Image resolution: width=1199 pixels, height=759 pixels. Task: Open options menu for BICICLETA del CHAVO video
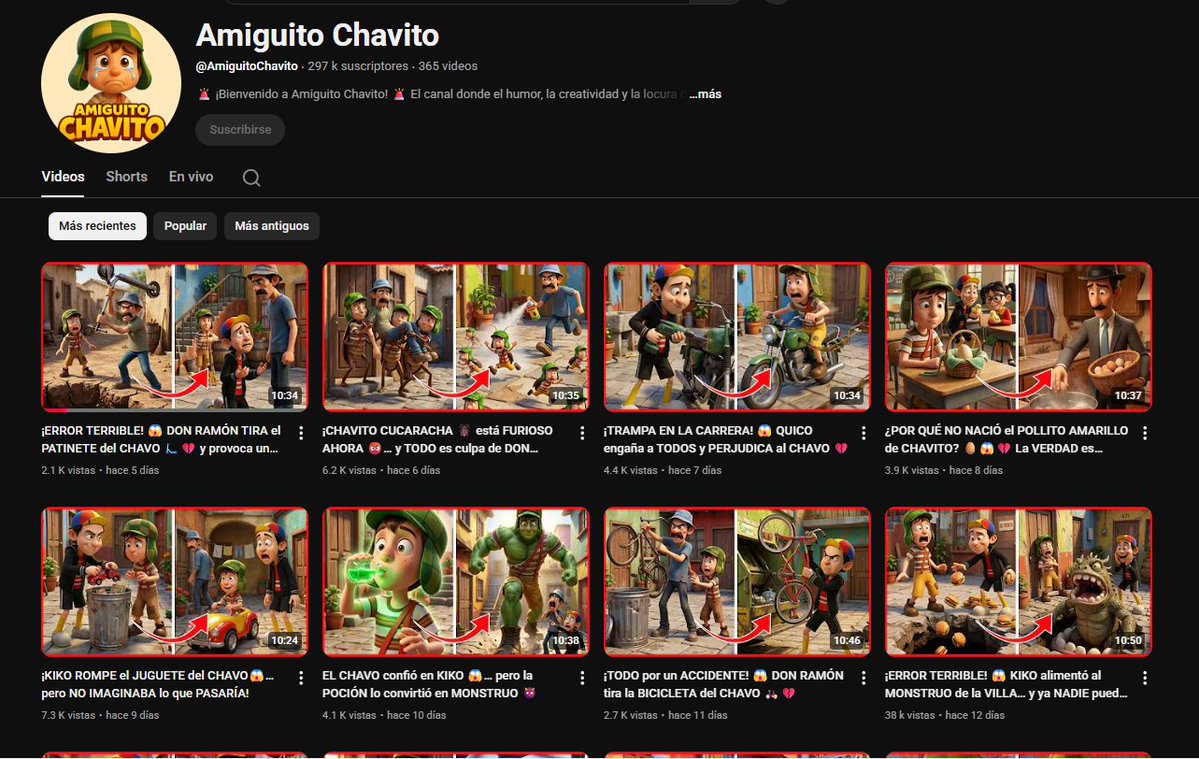(x=864, y=678)
